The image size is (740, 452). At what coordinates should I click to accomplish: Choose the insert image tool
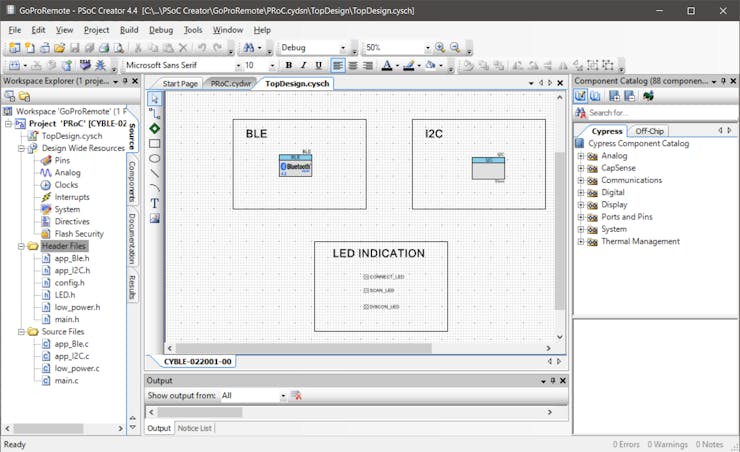click(155, 218)
